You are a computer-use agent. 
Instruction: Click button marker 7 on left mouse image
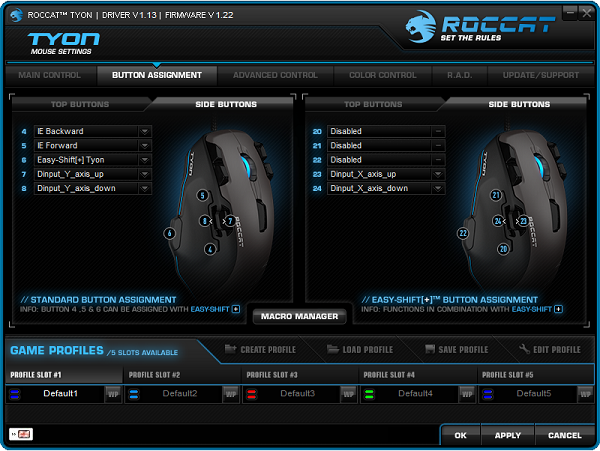point(230,221)
